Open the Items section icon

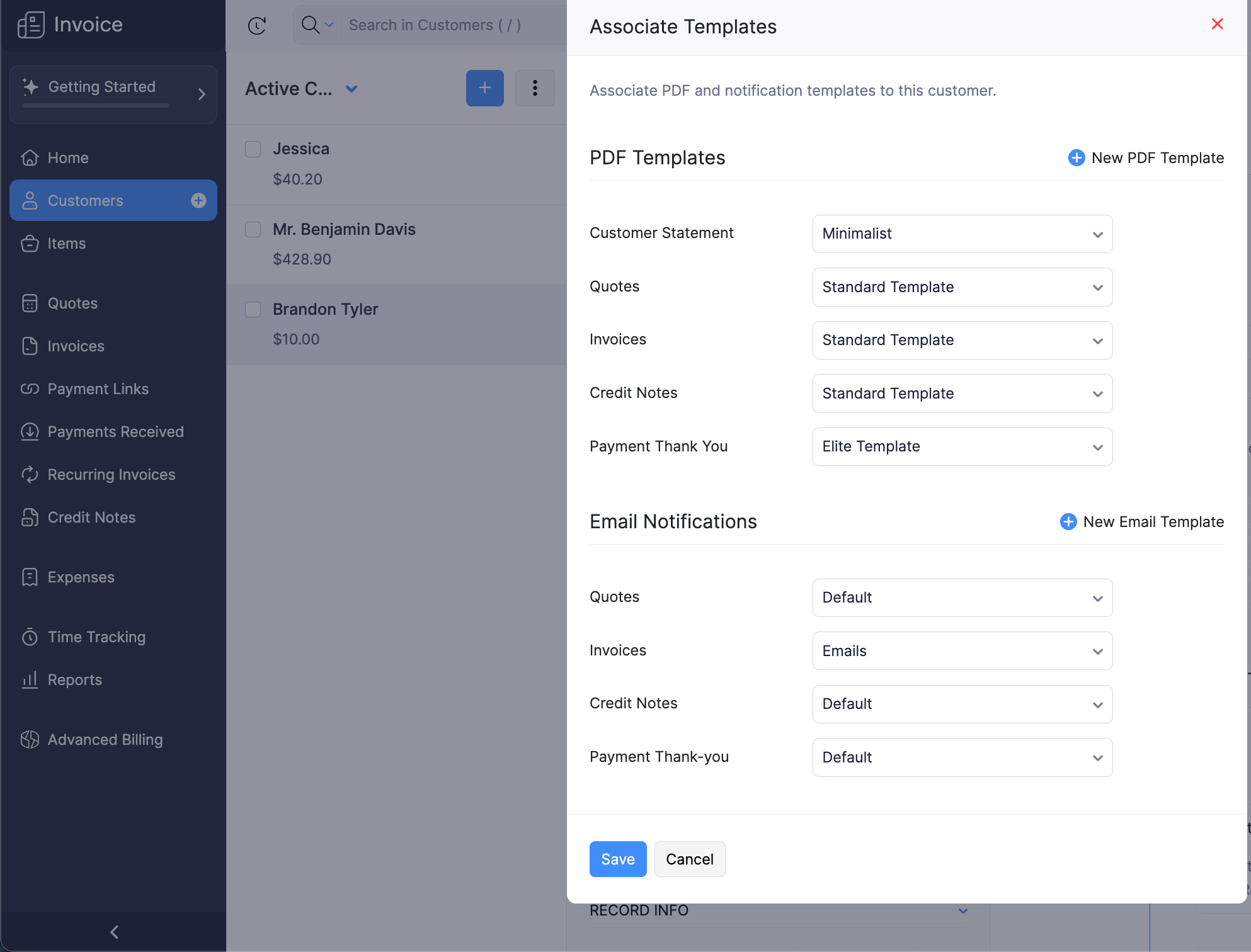pyautogui.click(x=30, y=244)
